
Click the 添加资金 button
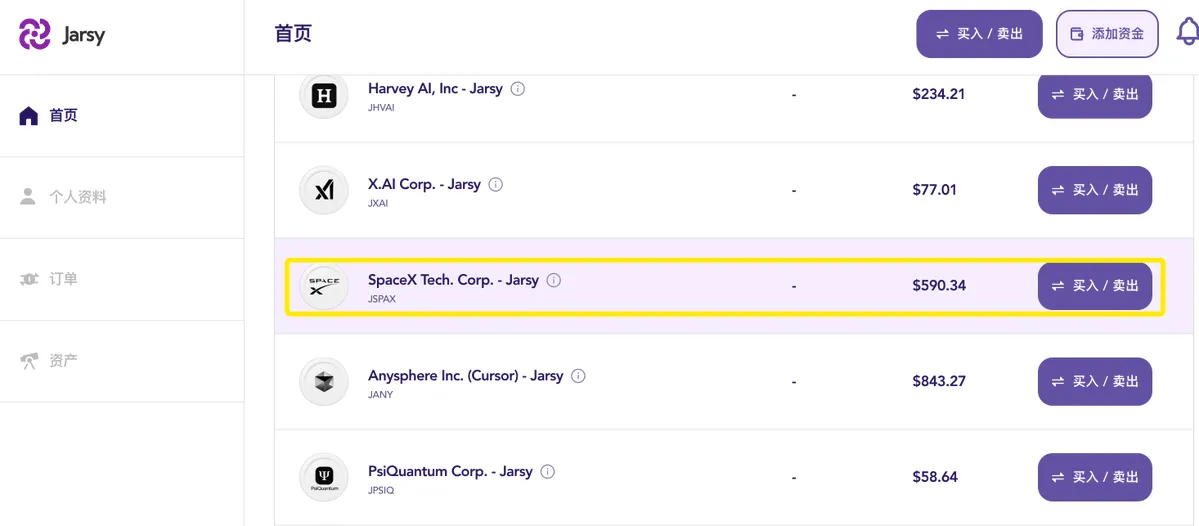click(x=1107, y=34)
